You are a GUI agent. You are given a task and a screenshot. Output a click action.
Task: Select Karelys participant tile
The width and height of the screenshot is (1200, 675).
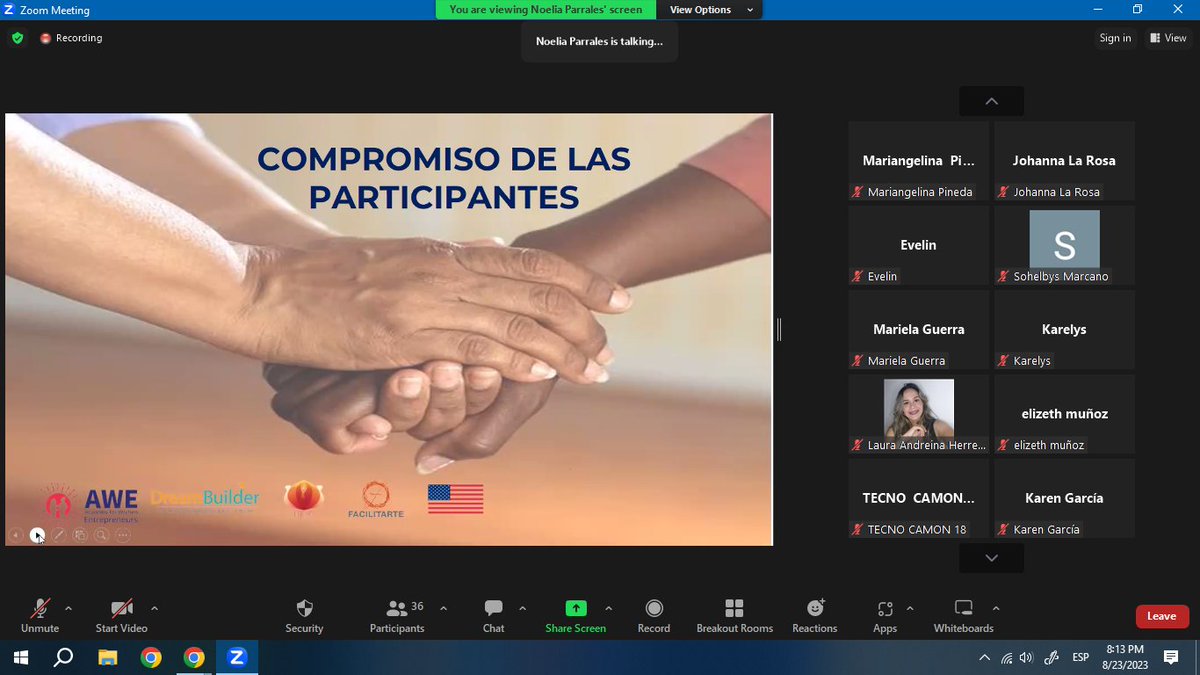(1064, 329)
